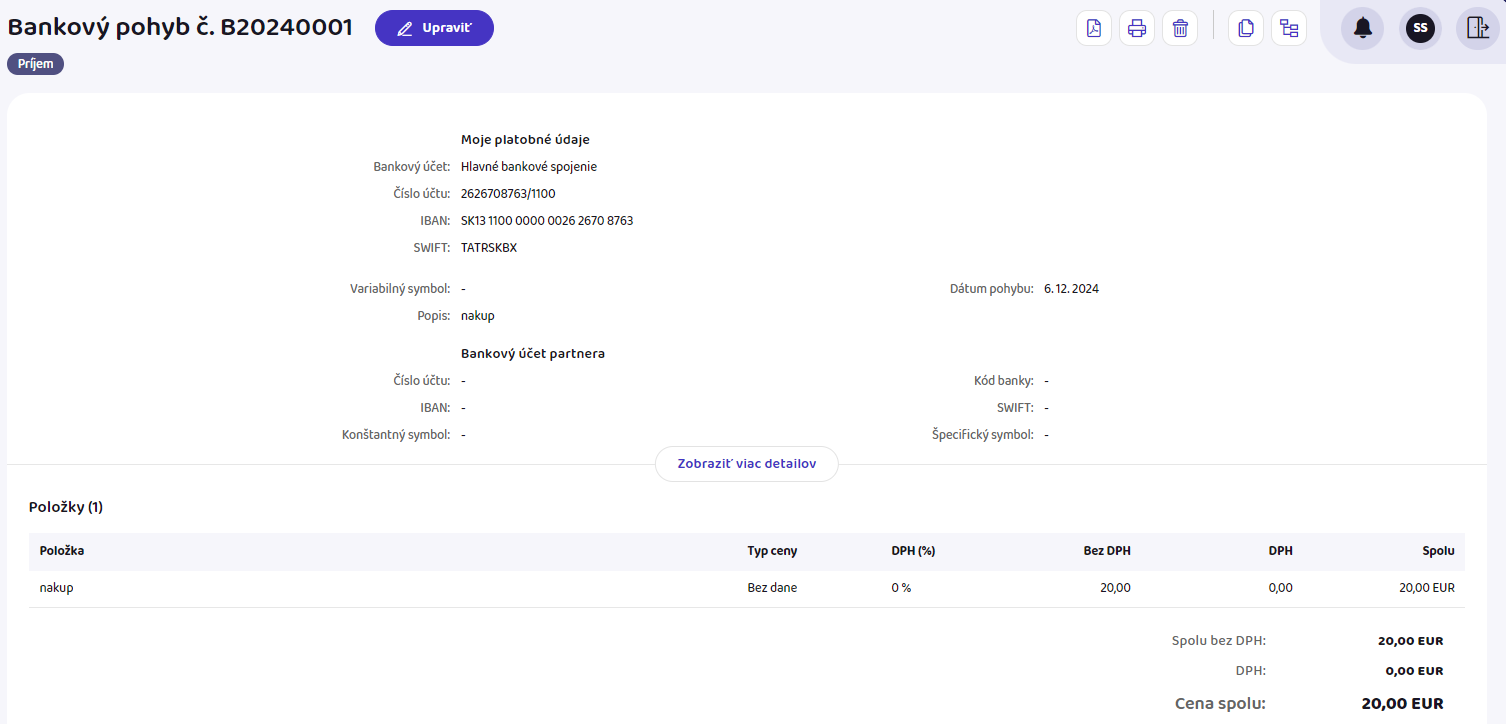
Task: Log out using the door exit icon
Action: [x=1477, y=28]
